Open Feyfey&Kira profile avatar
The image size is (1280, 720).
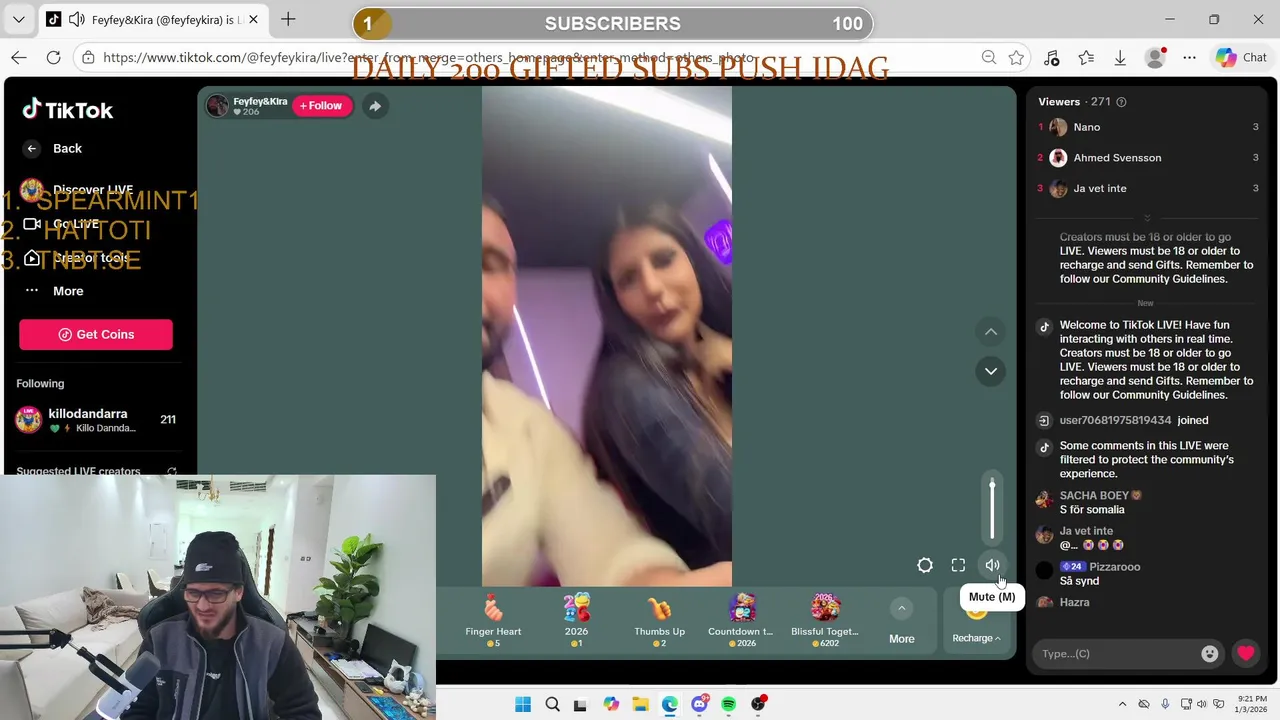point(217,106)
